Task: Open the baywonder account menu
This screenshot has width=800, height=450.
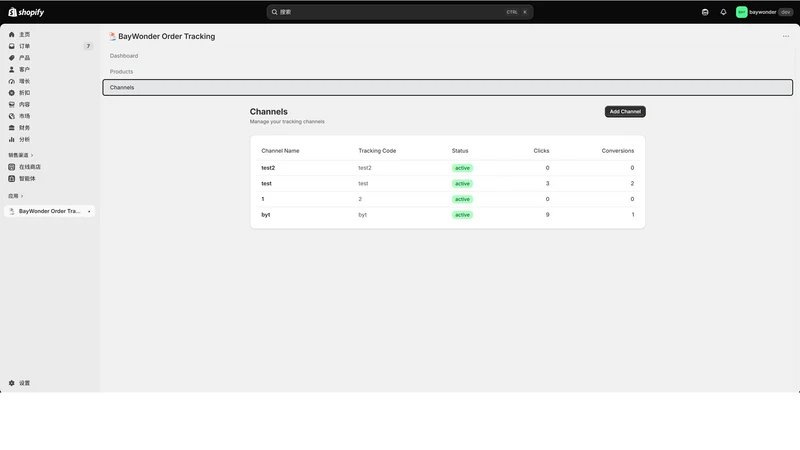Action: click(764, 12)
